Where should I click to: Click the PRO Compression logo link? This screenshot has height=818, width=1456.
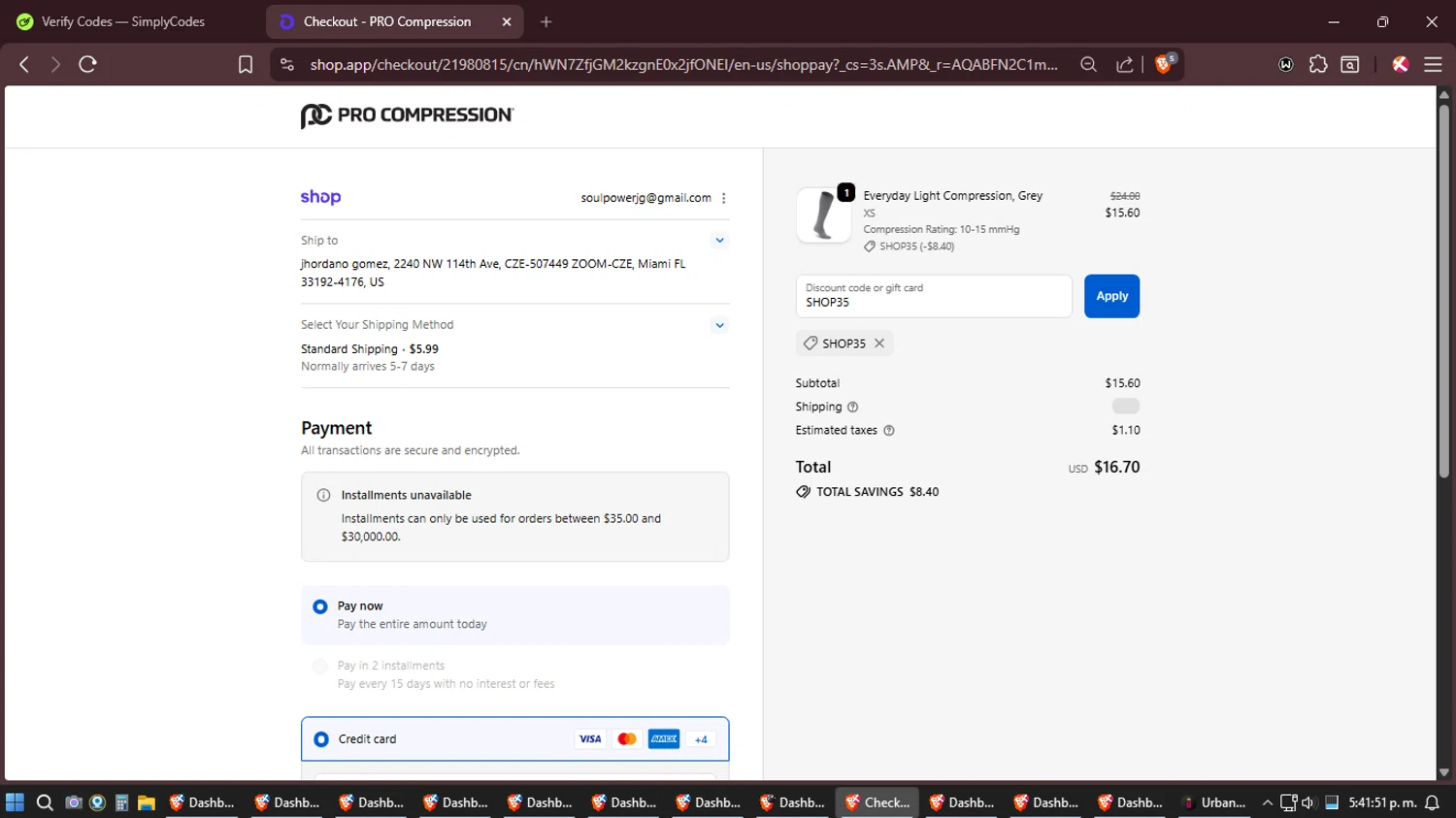pos(407,115)
